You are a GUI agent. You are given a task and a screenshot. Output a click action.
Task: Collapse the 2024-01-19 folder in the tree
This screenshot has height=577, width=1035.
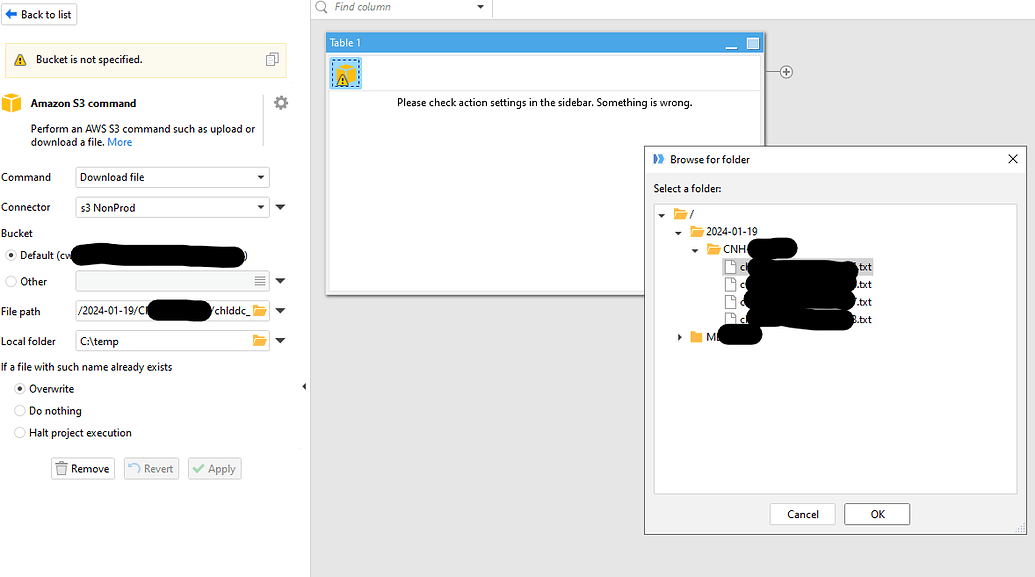(680, 231)
